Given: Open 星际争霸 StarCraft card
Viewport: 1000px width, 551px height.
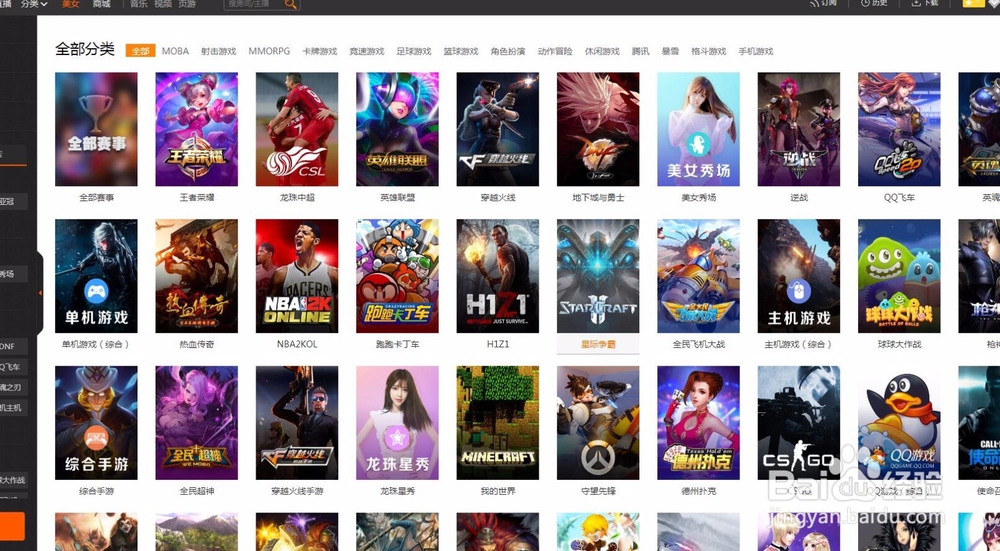Looking at the screenshot, I should pyautogui.click(x=598, y=276).
